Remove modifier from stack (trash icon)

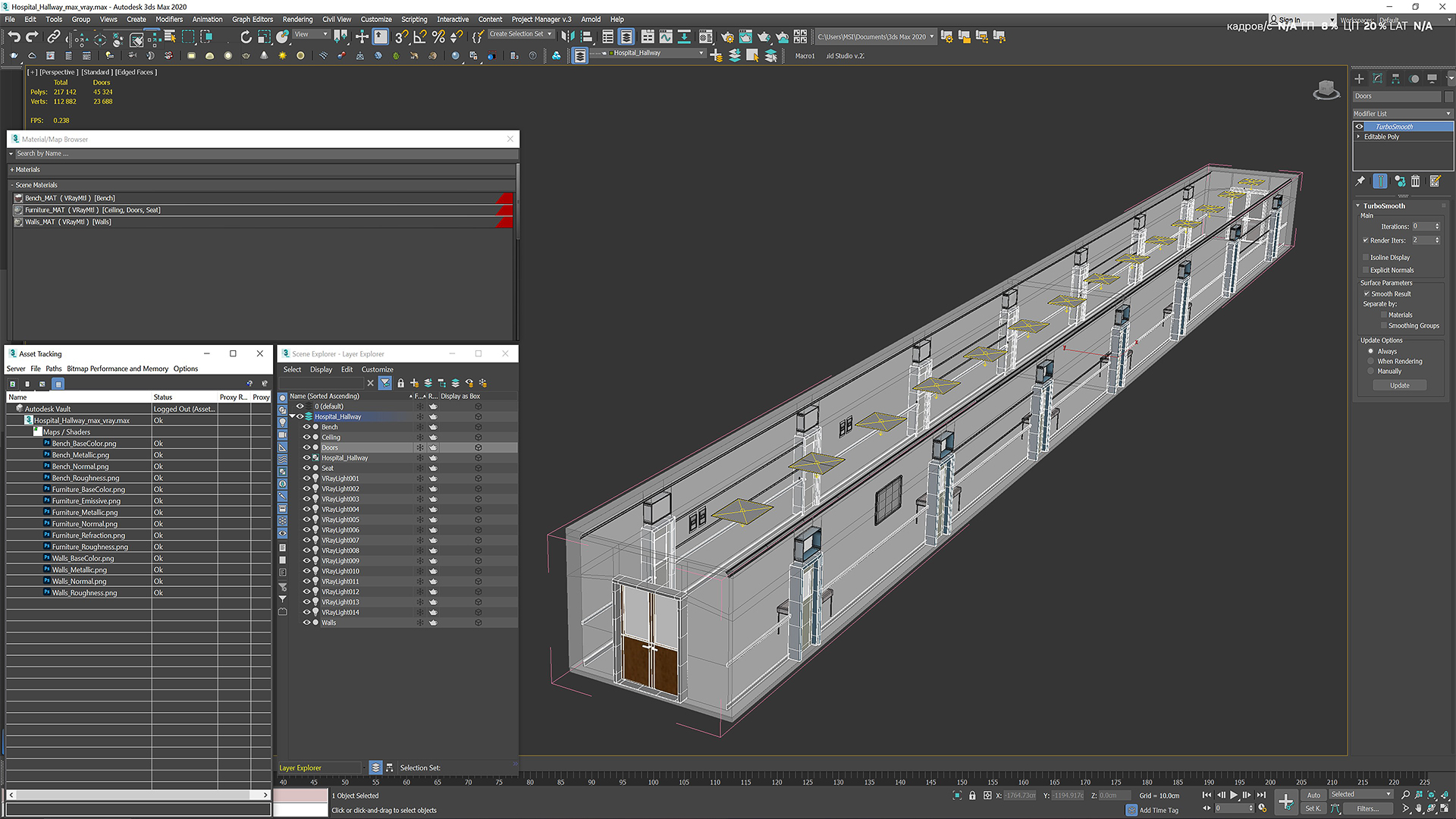click(1416, 181)
